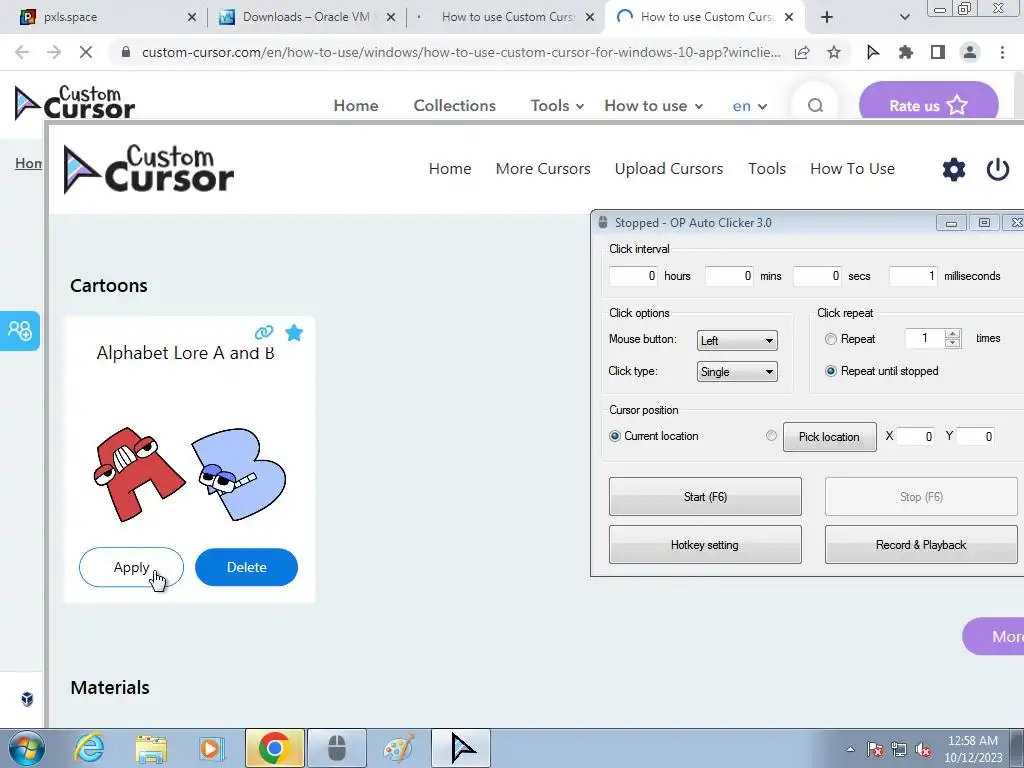This screenshot has height=768, width=1024.
Task: Stop loading the page
Action: coord(86,52)
